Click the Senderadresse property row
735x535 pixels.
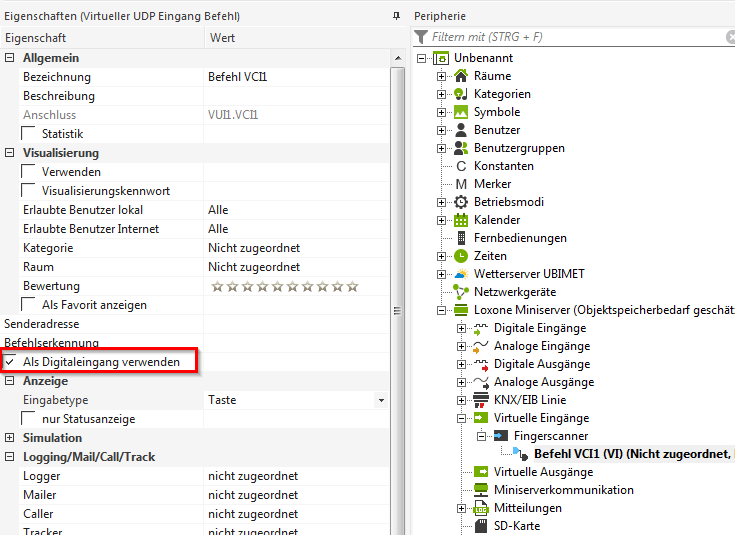195,324
